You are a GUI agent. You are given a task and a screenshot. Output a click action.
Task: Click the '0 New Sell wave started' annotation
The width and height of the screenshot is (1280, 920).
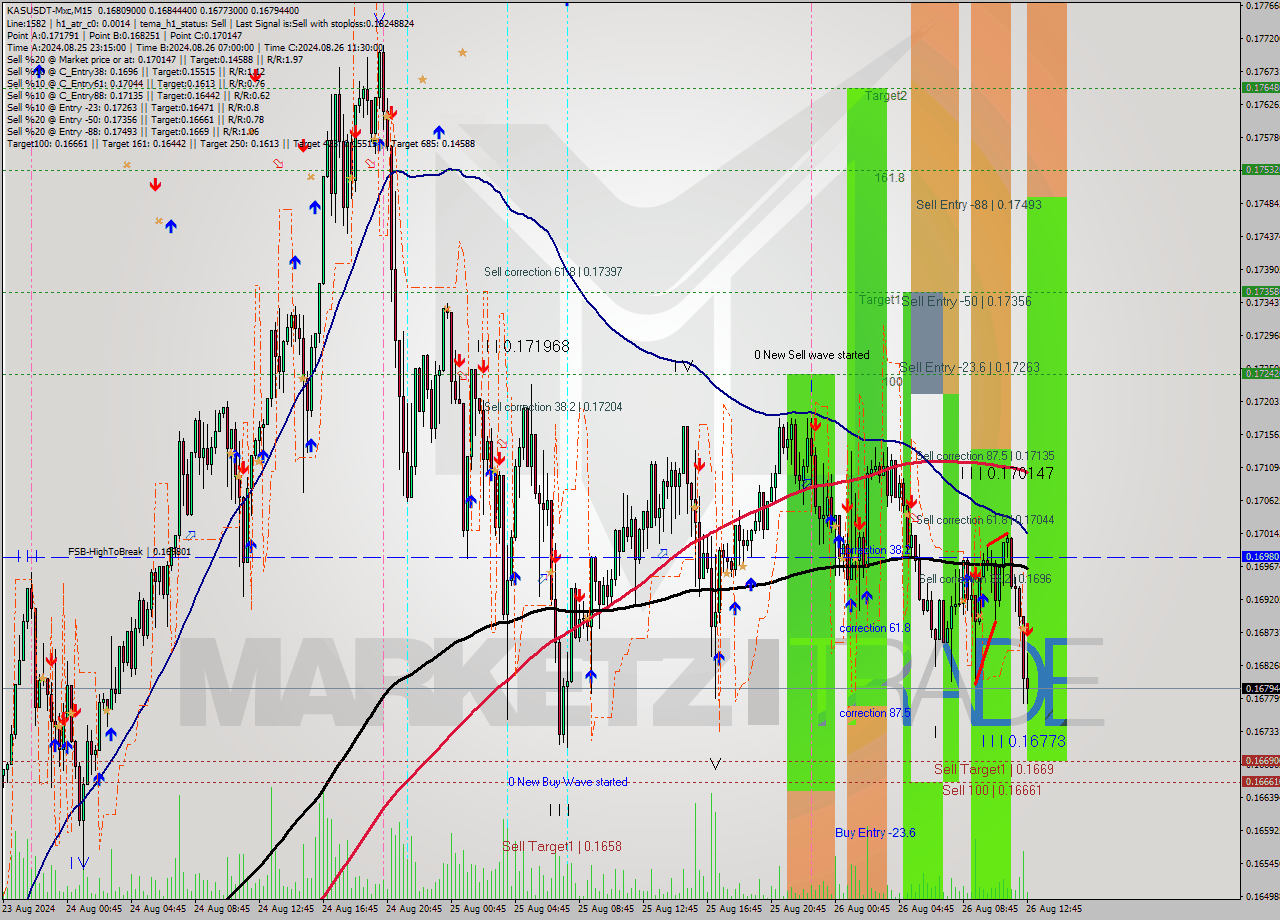[x=811, y=355]
